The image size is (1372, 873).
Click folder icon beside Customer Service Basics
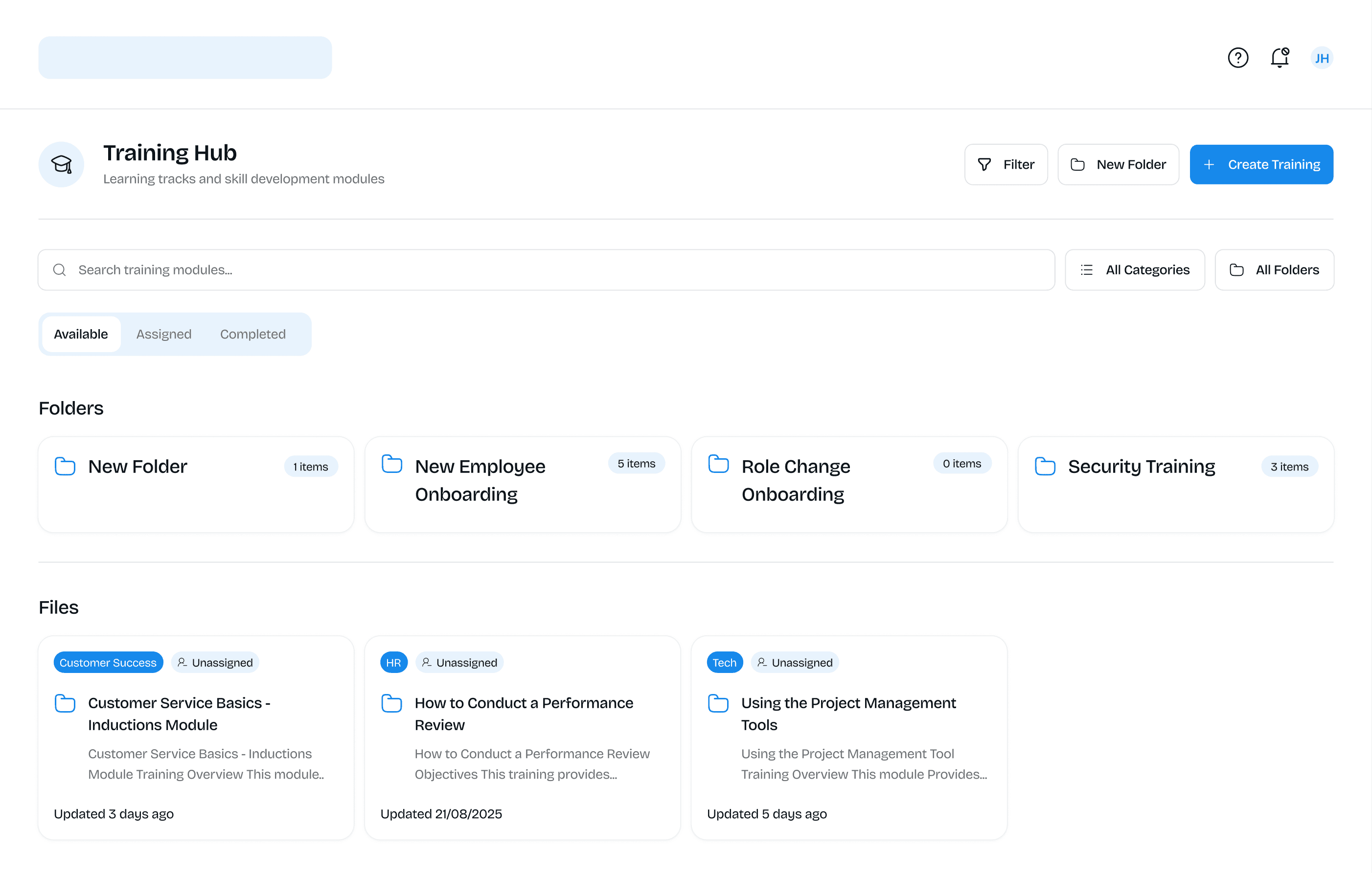[65, 703]
